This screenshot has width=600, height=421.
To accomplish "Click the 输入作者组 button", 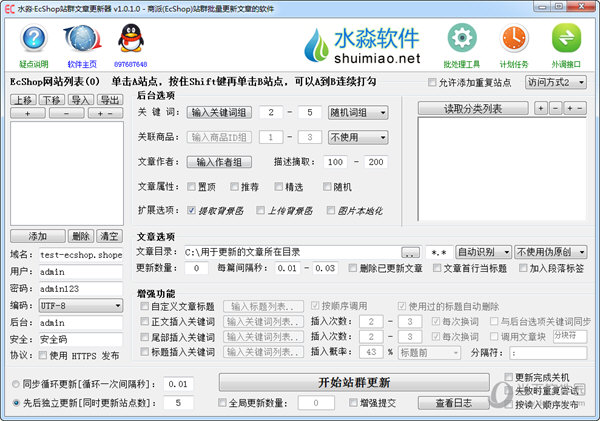I will coord(219,162).
